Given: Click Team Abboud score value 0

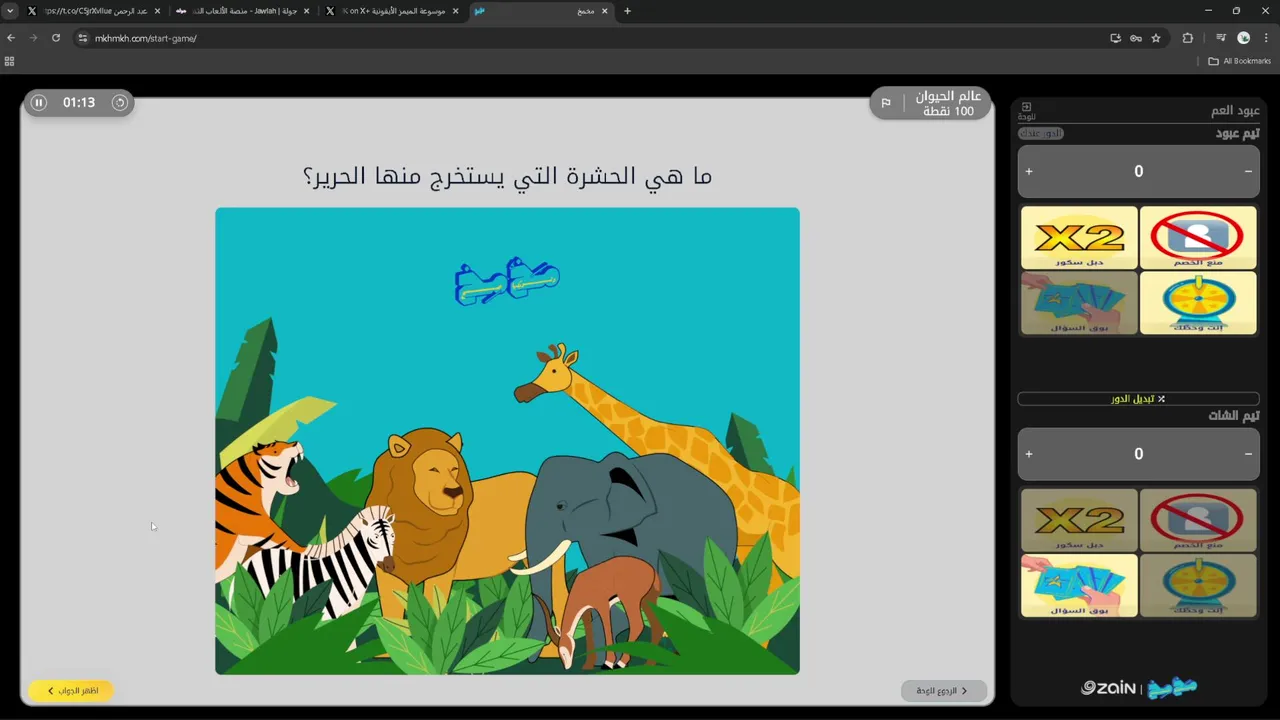Looking at the screenshot, I should click(1138, 171).
